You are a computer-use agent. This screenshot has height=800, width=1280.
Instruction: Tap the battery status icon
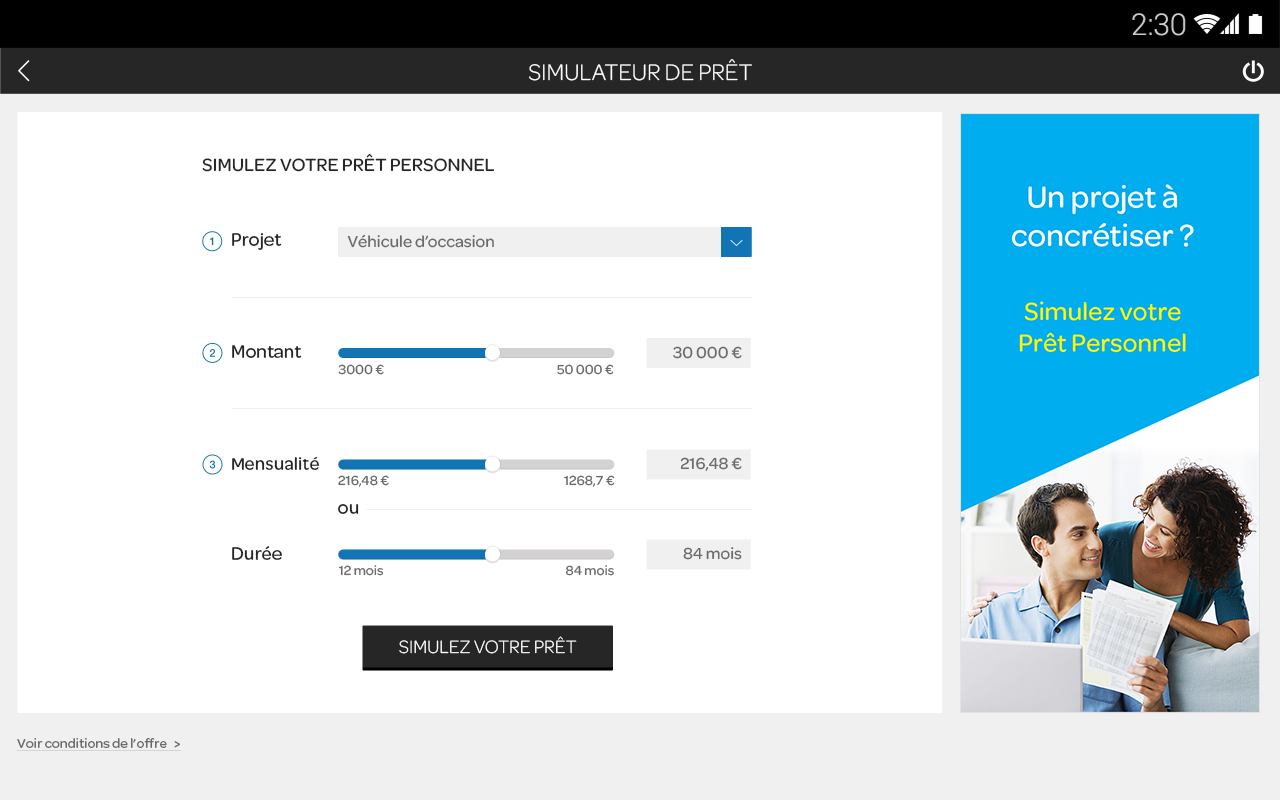tap(1256, 24)
